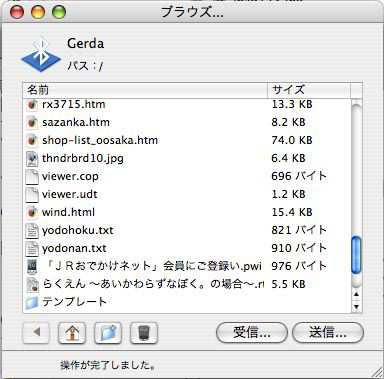Select file name yodohoku.txt

click(78, 230)
